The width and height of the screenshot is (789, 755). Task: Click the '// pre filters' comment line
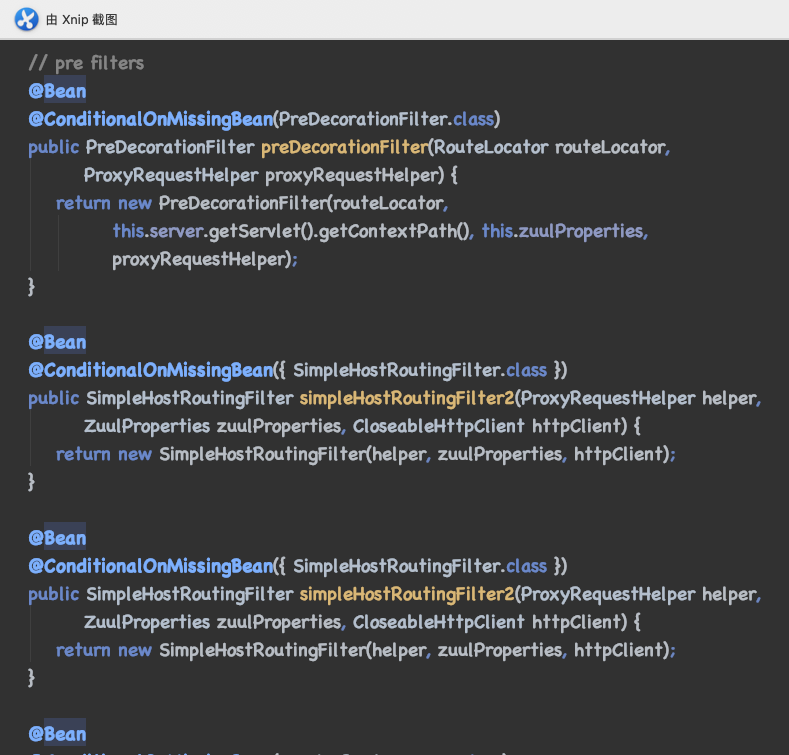86,63
